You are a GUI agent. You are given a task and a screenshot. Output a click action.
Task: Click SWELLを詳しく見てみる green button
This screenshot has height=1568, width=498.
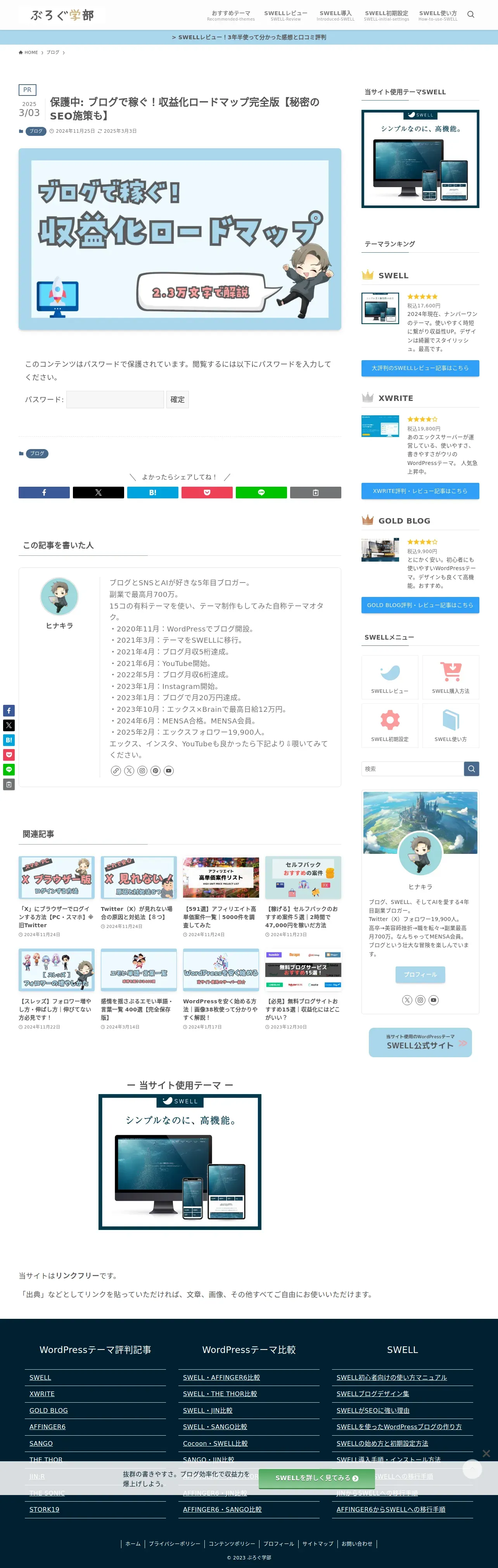pos(317,1478)
